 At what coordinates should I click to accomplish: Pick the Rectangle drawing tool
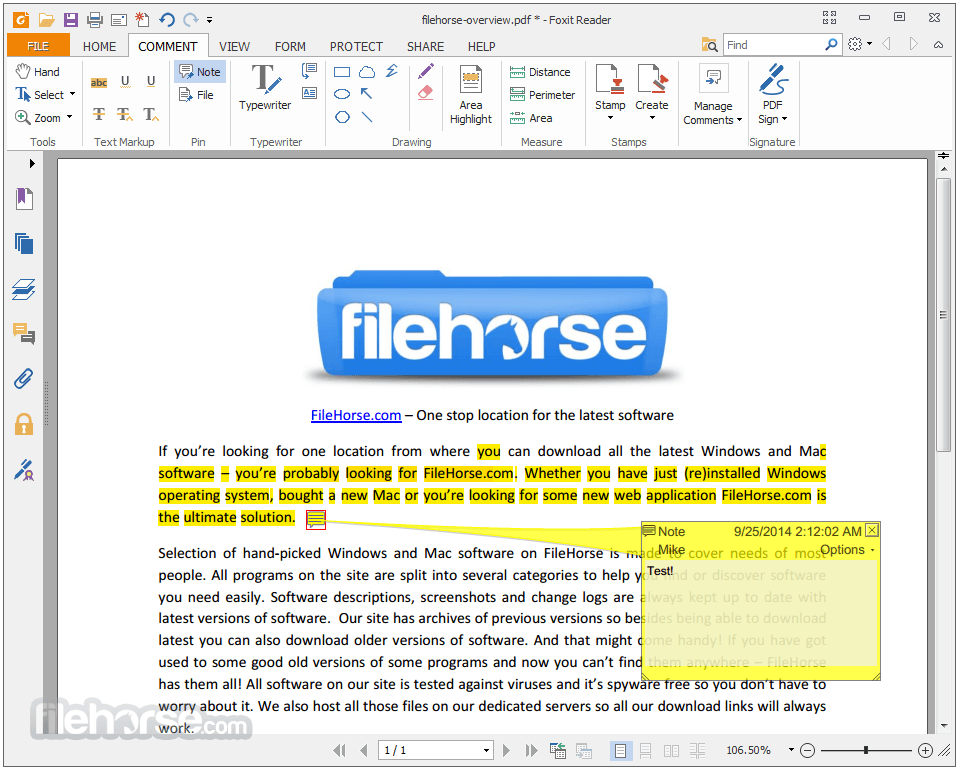coord(342,72)
